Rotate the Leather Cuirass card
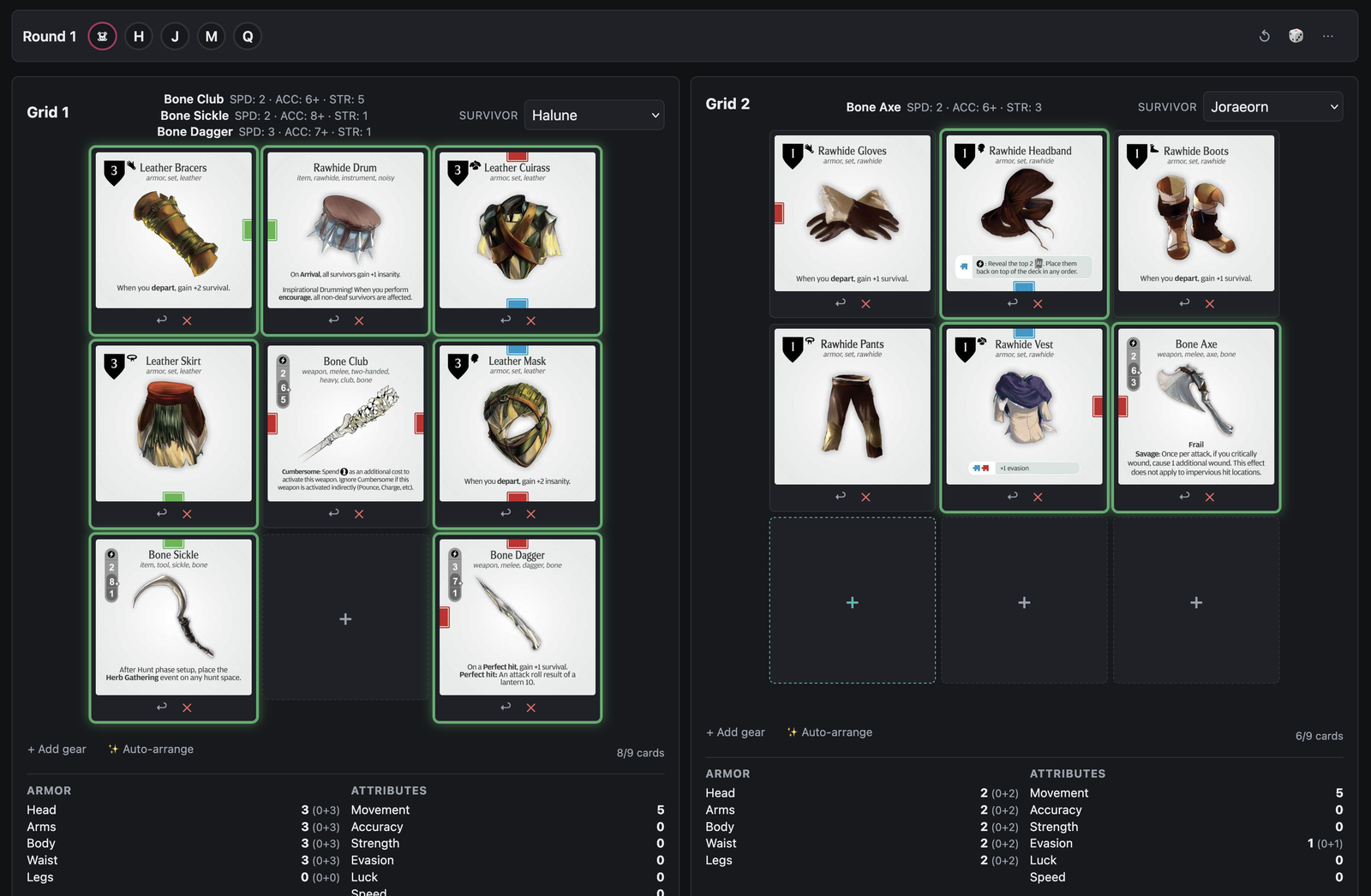The image size is (1371, 896). click(x=506, y=320)
